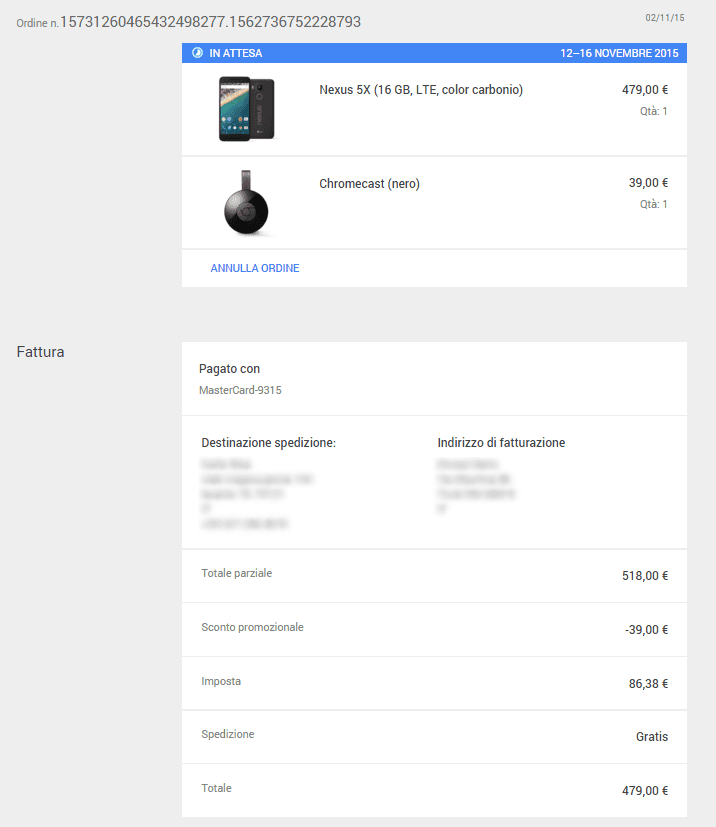Click the final Totale amount
The height and width of the screenshot is (827, 716).
point(645,791)
